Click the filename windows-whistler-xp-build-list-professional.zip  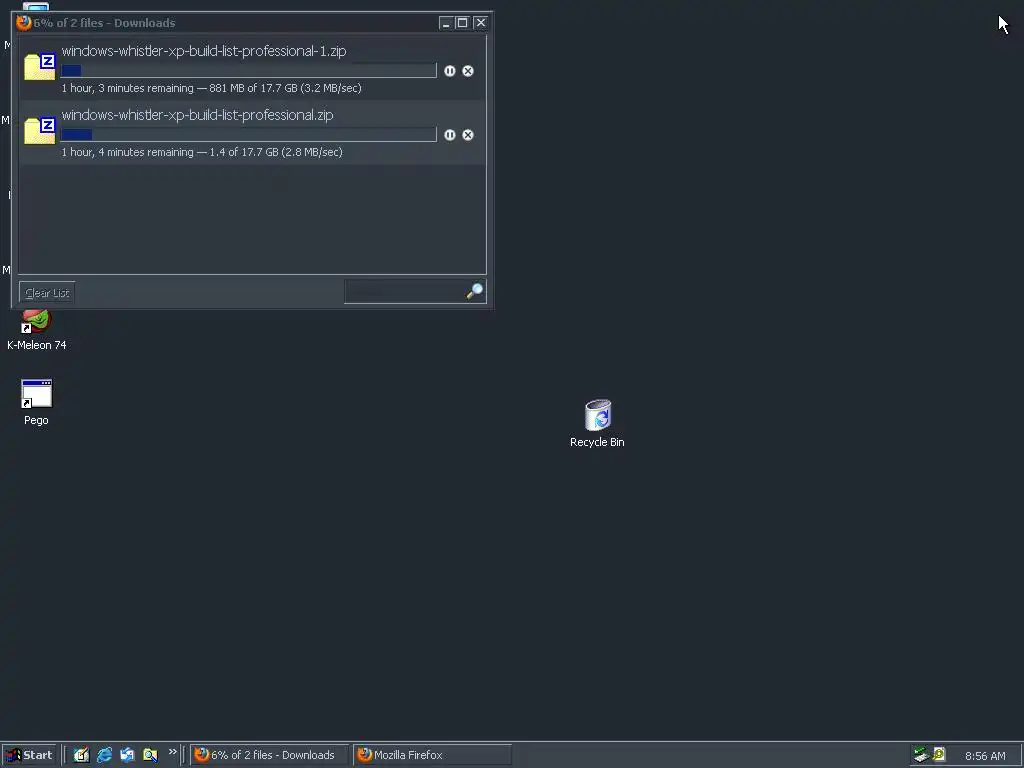tap(197, 115)
